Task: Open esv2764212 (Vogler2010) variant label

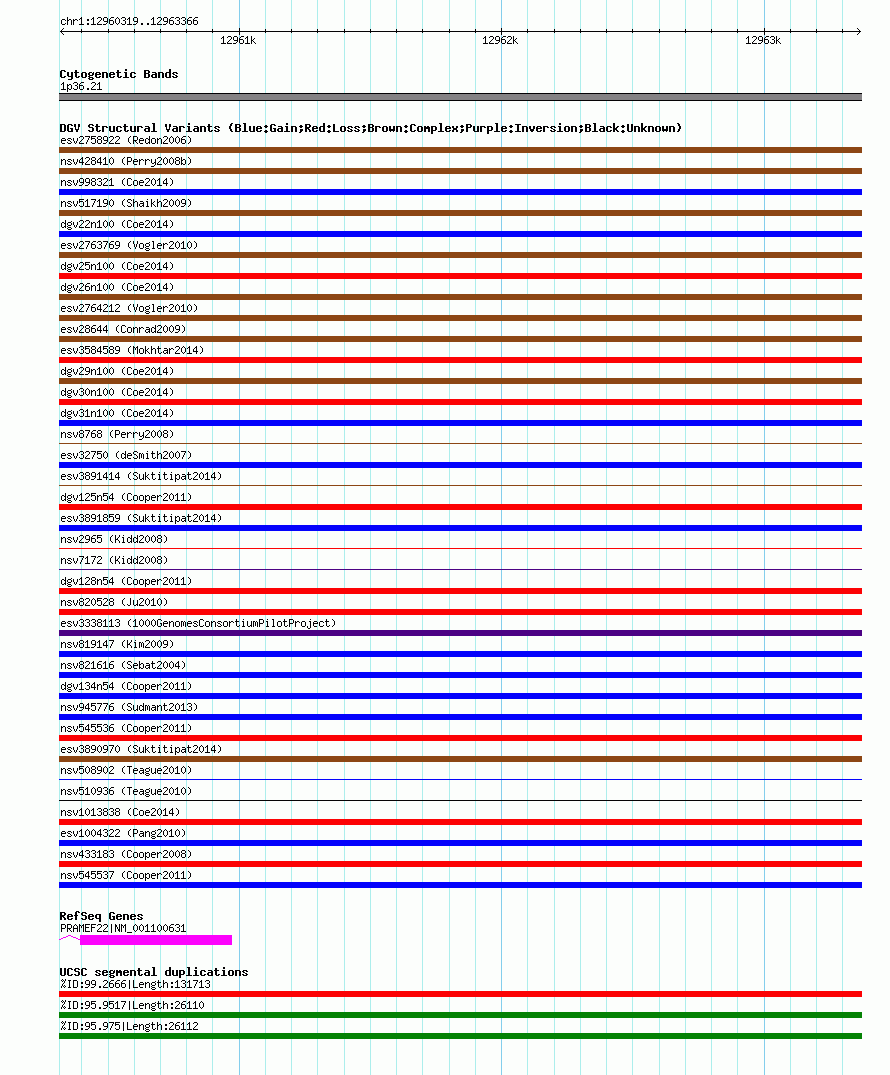Action: pos(129,308)
